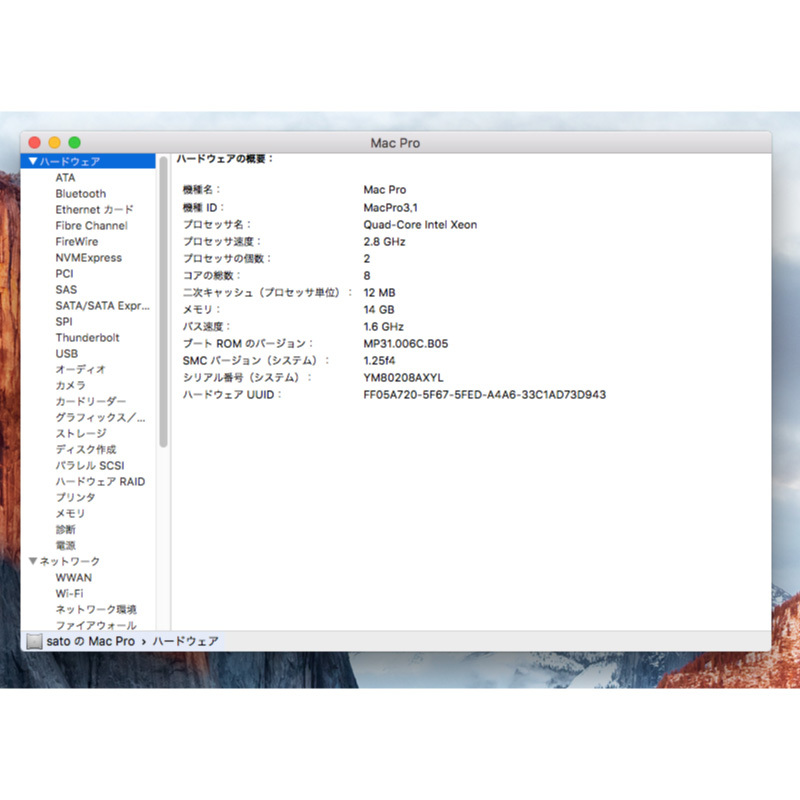Show USB device information
800x800 pixels.
click(66, 353)
